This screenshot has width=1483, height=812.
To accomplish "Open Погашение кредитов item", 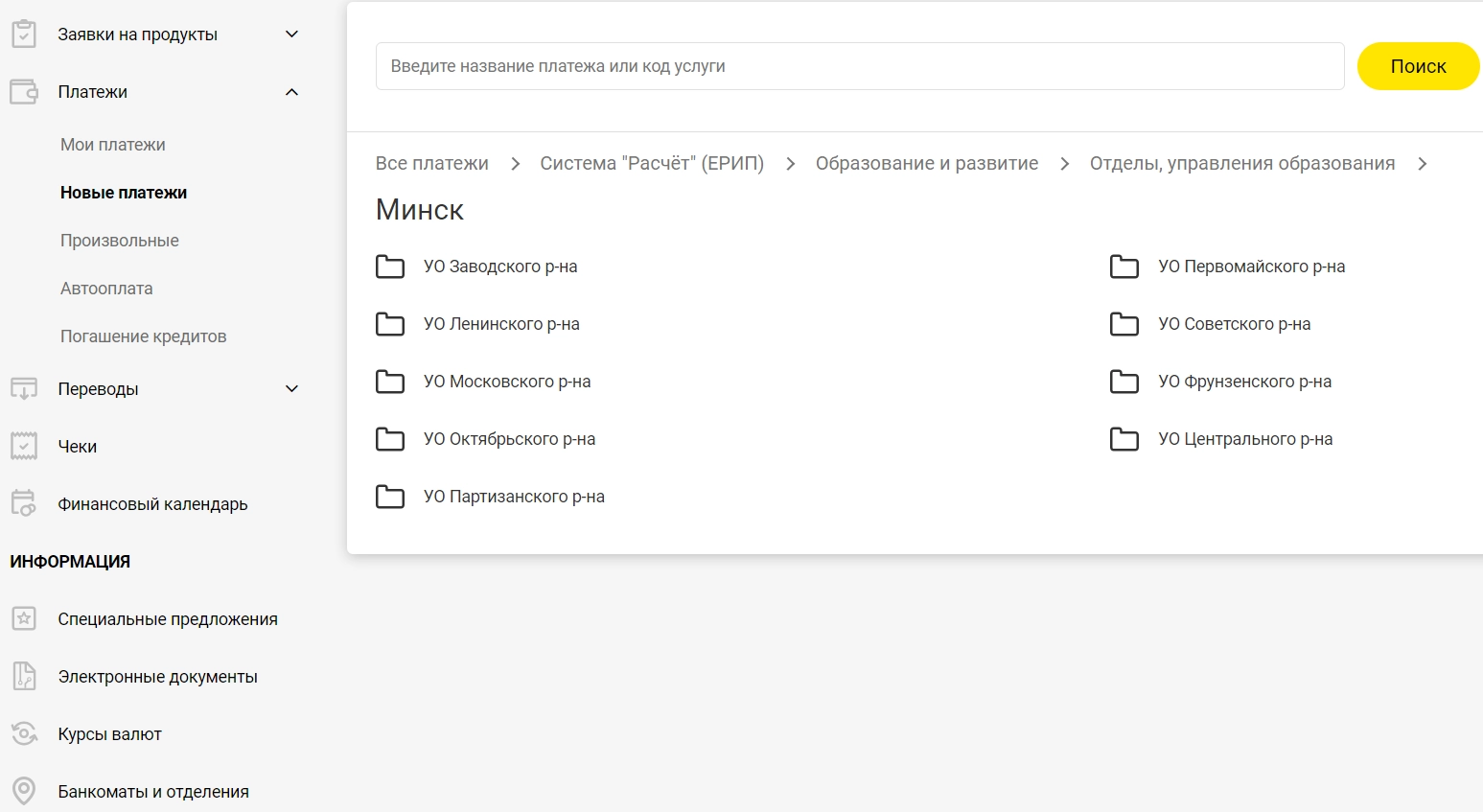I will (144, 336).
